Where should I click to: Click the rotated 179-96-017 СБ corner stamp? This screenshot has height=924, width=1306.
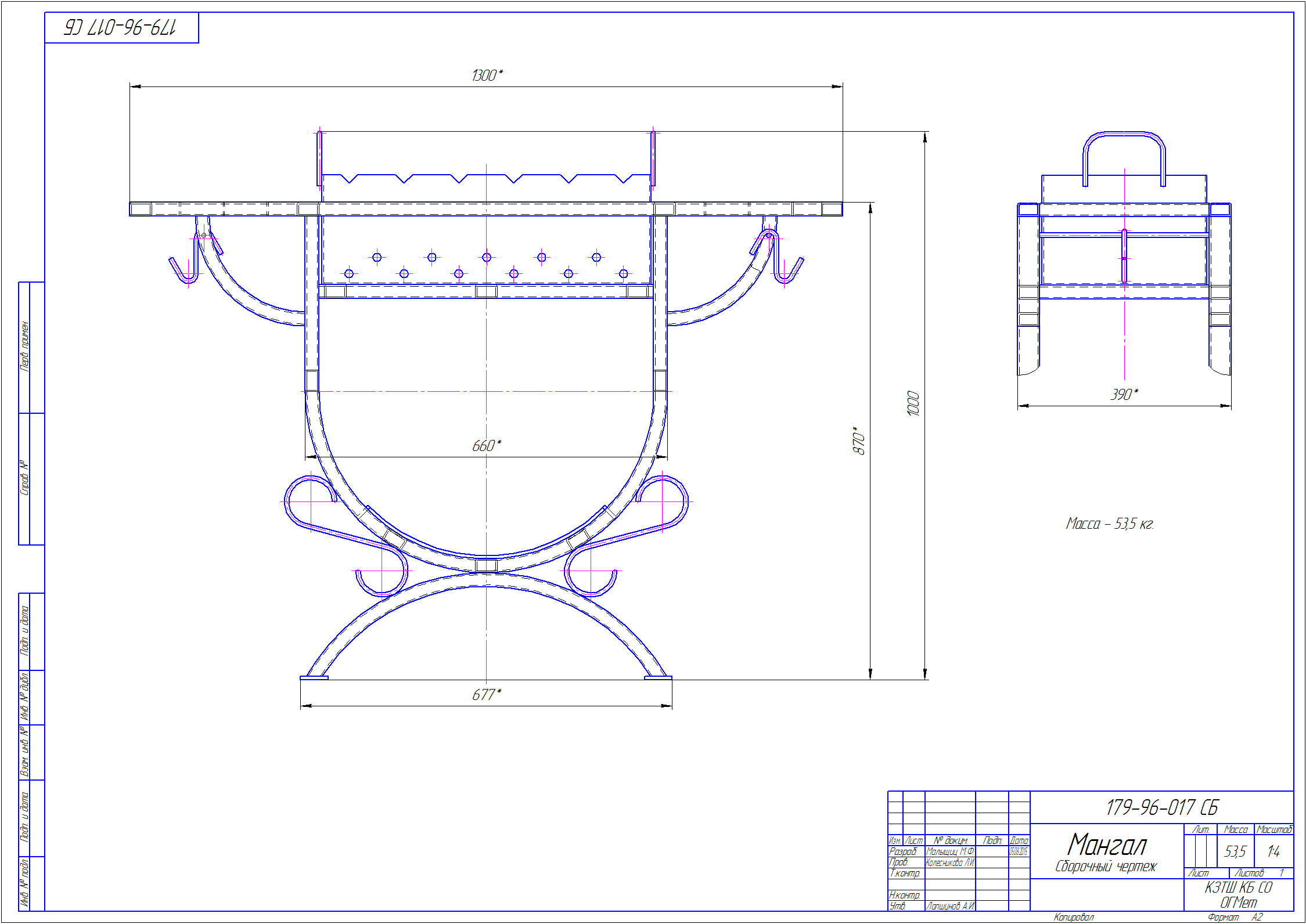120,27
